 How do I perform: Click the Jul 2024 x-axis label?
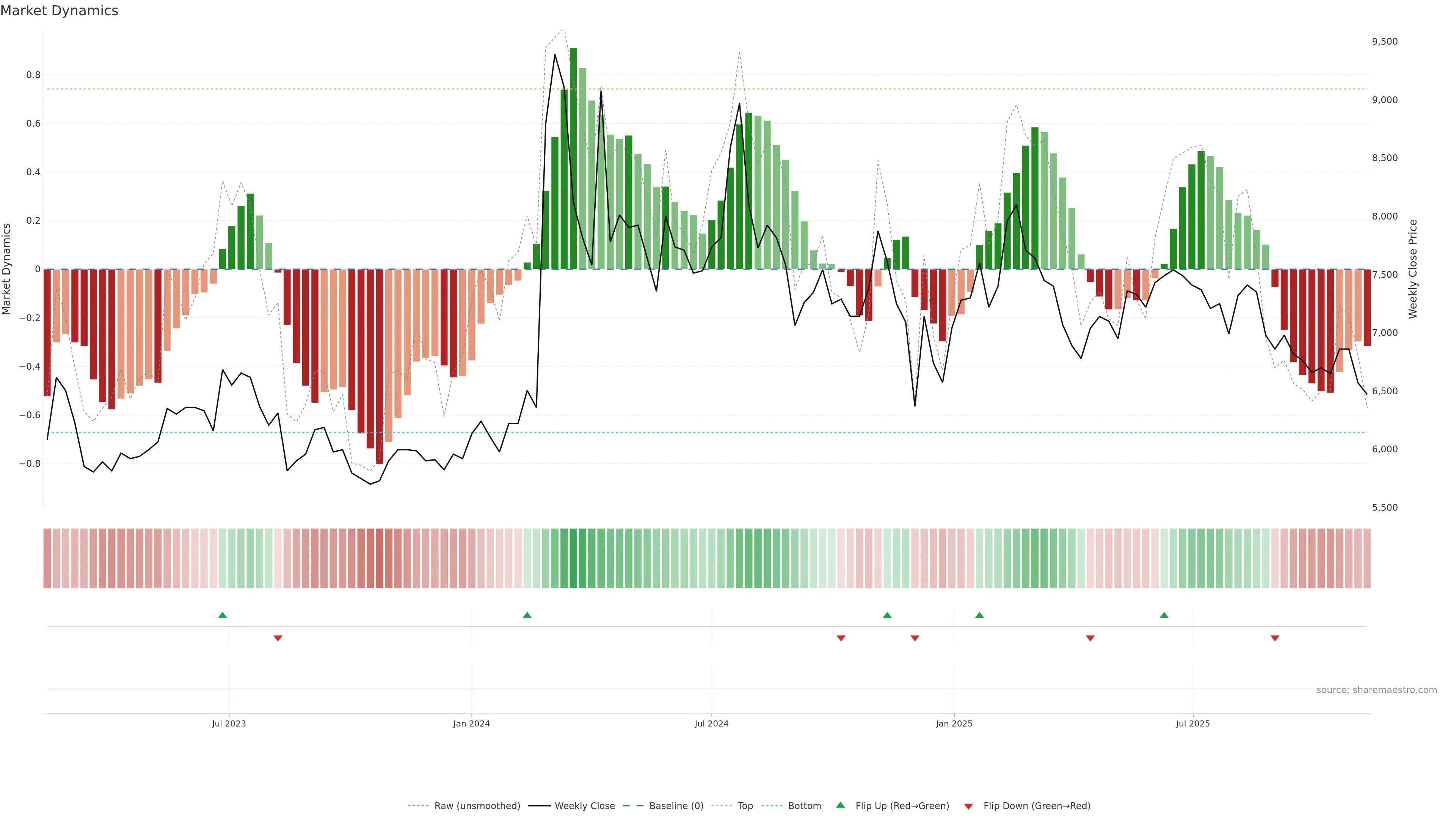711,723
